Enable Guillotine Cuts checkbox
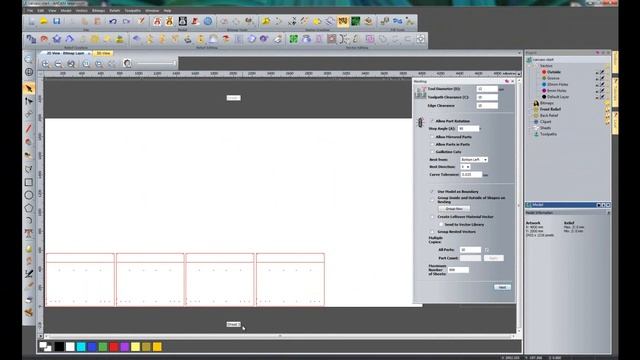 pyautogui.click(x=432, y=151)
